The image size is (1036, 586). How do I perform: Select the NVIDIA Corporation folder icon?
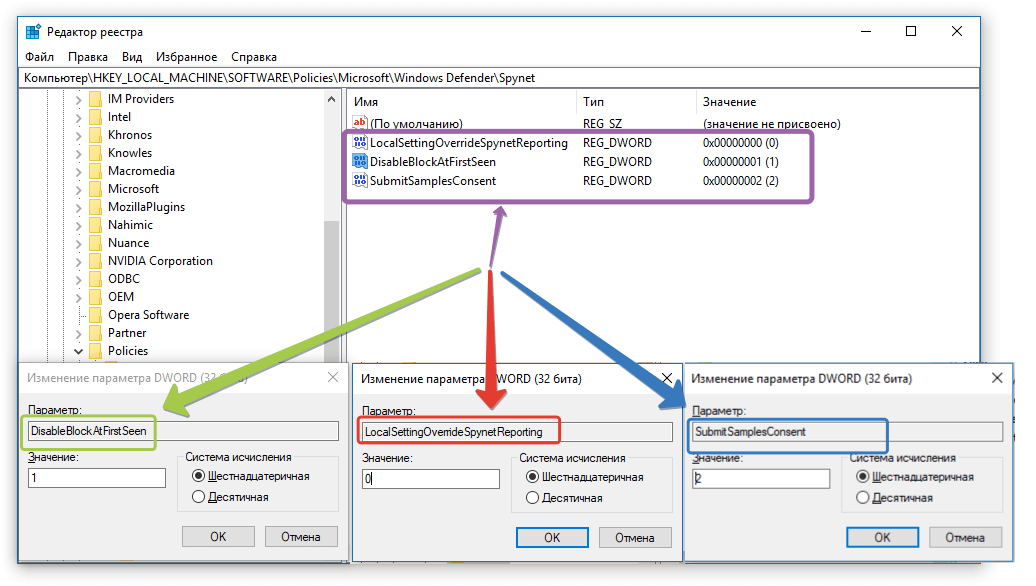(x=95, y=261)
